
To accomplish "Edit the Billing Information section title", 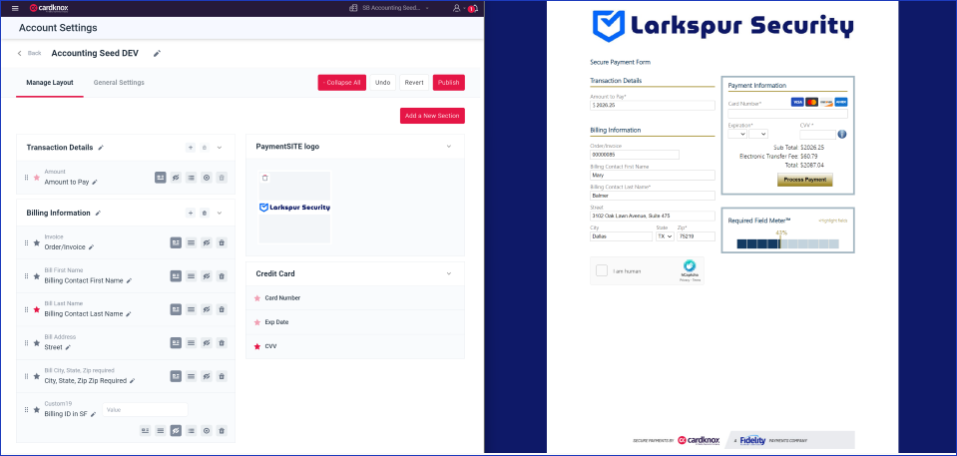I will point(98,213).
